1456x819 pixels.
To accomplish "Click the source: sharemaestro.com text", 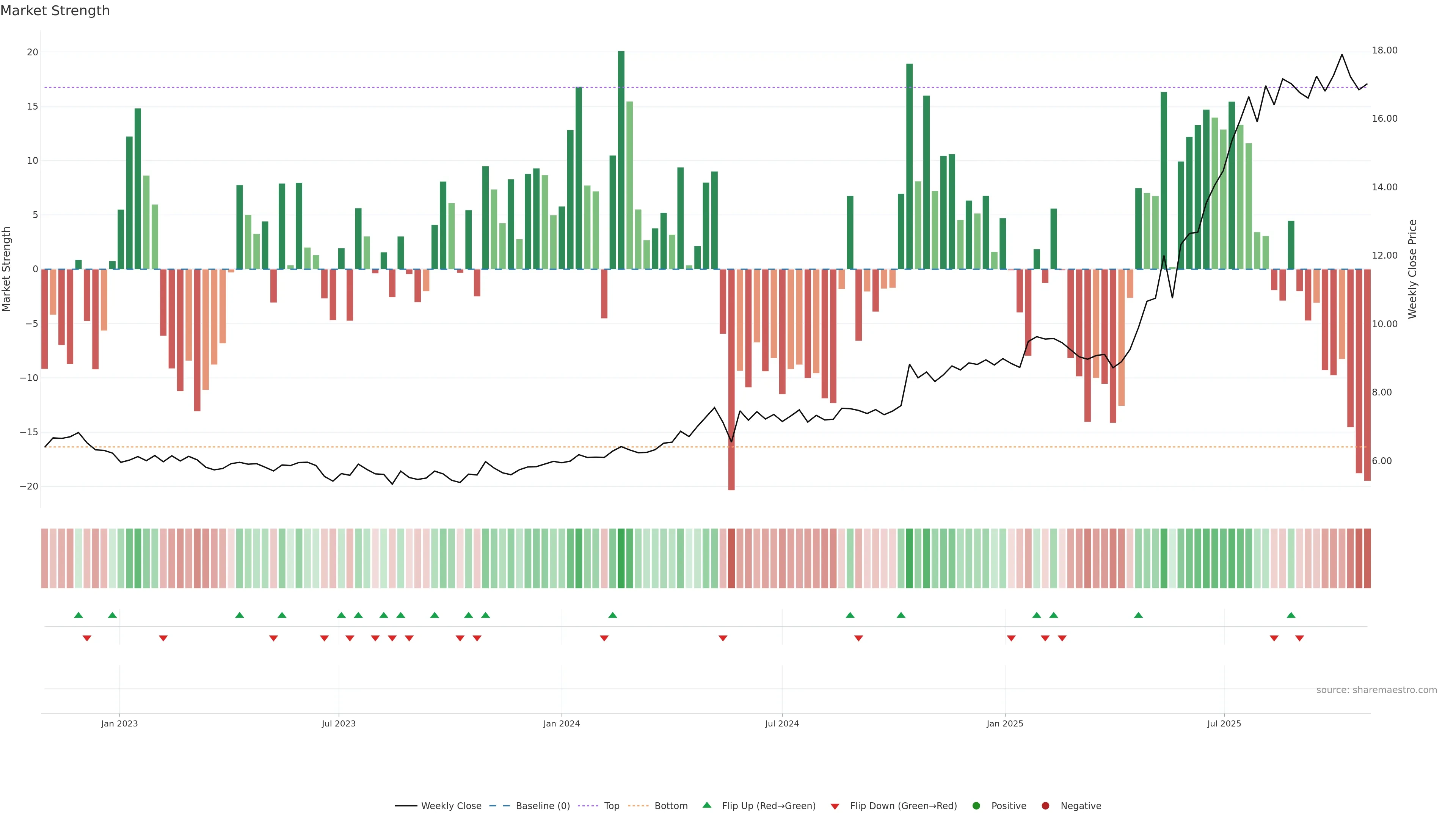I will (1376, 690).
